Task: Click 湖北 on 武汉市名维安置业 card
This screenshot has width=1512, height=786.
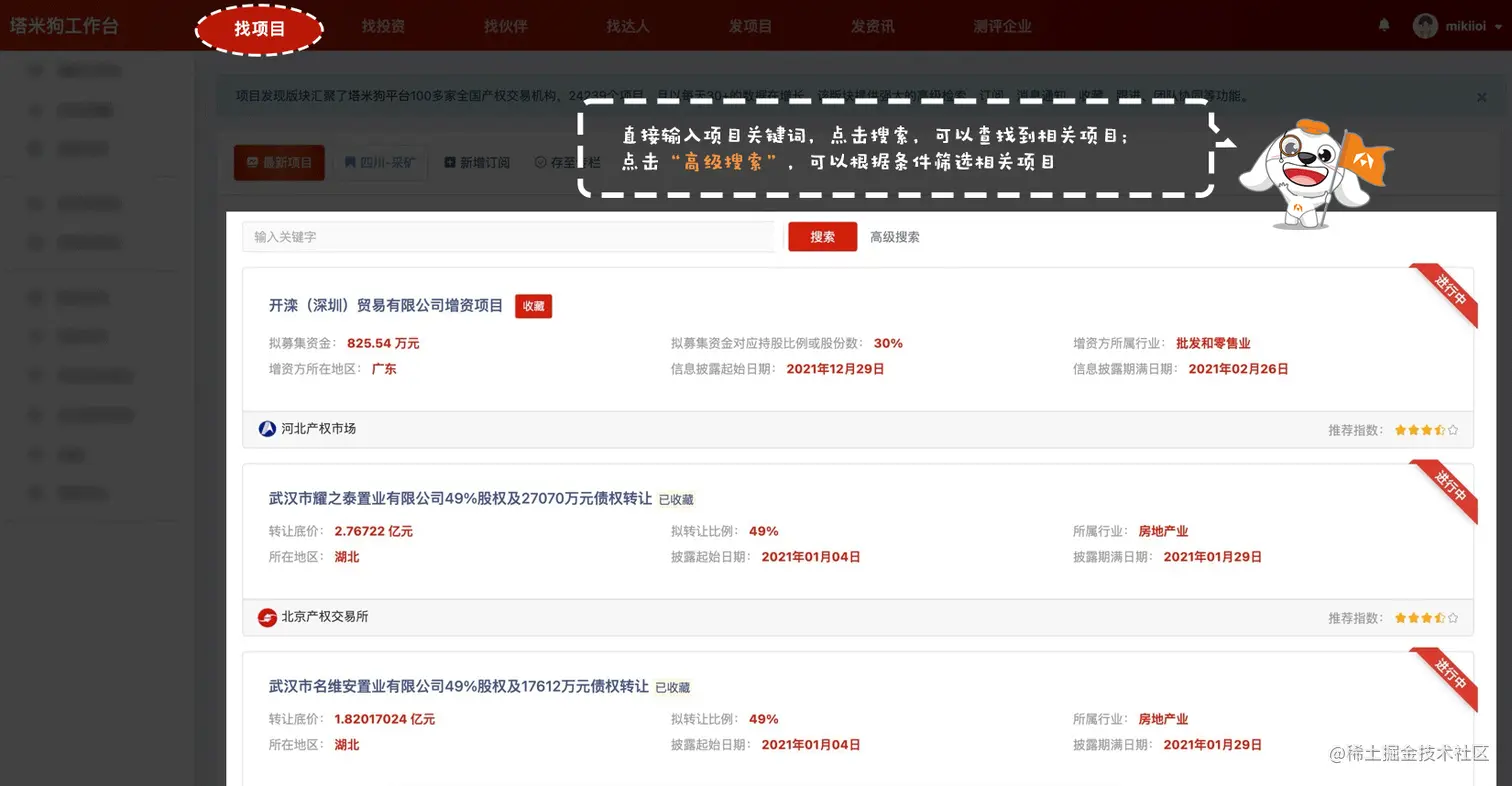Action: click(x=346, y=745)
